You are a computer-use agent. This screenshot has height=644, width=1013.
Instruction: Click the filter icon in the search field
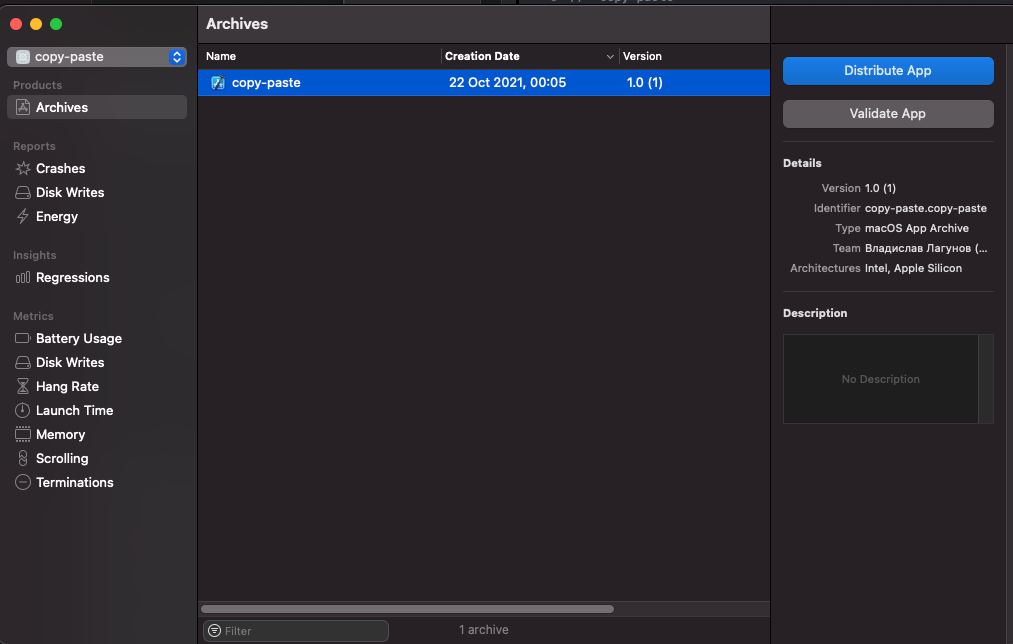(214, 630)
